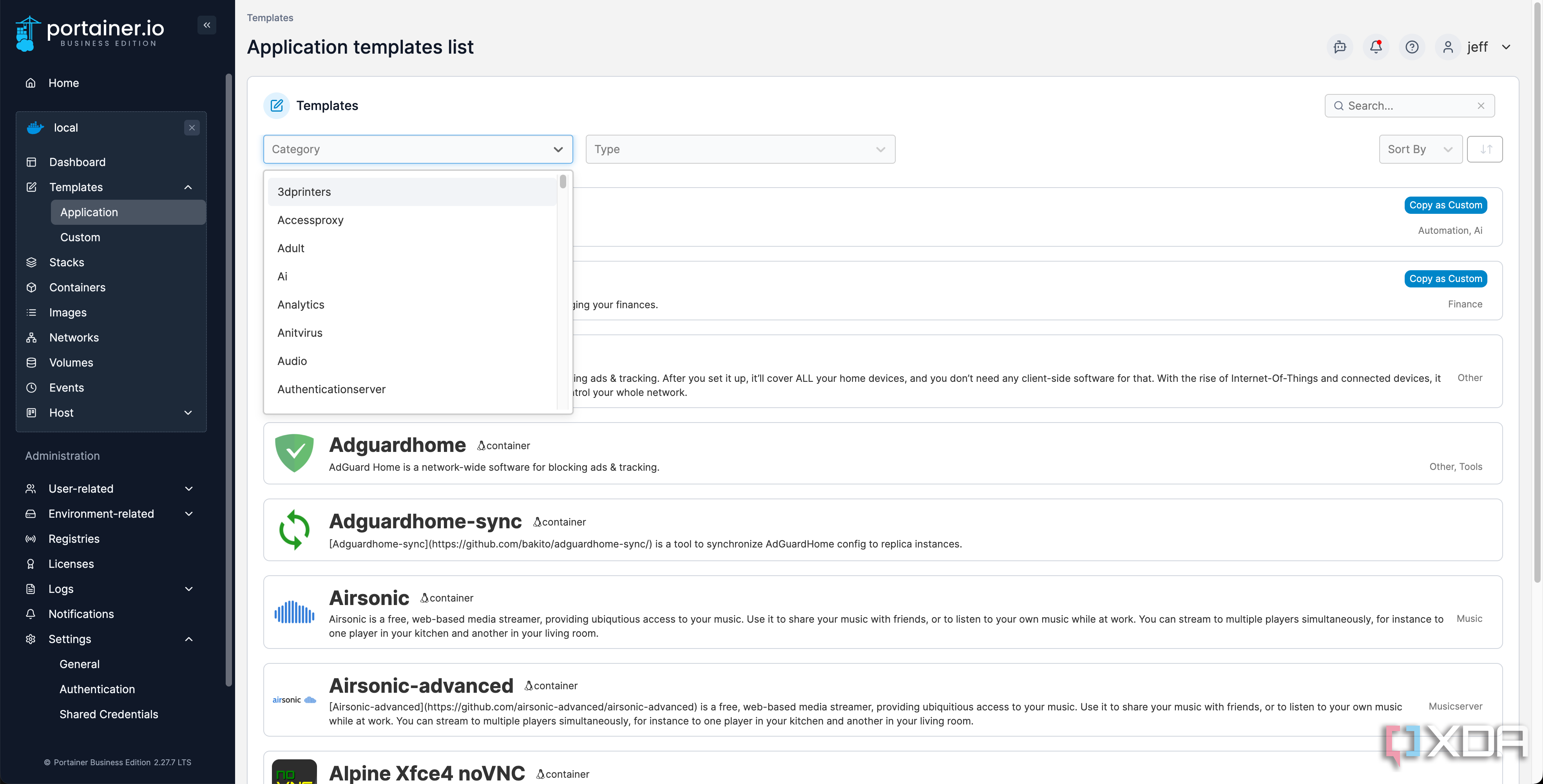Open the Type filter dropdown
This screenshot has width=1543, height=784.
(741, 149)
